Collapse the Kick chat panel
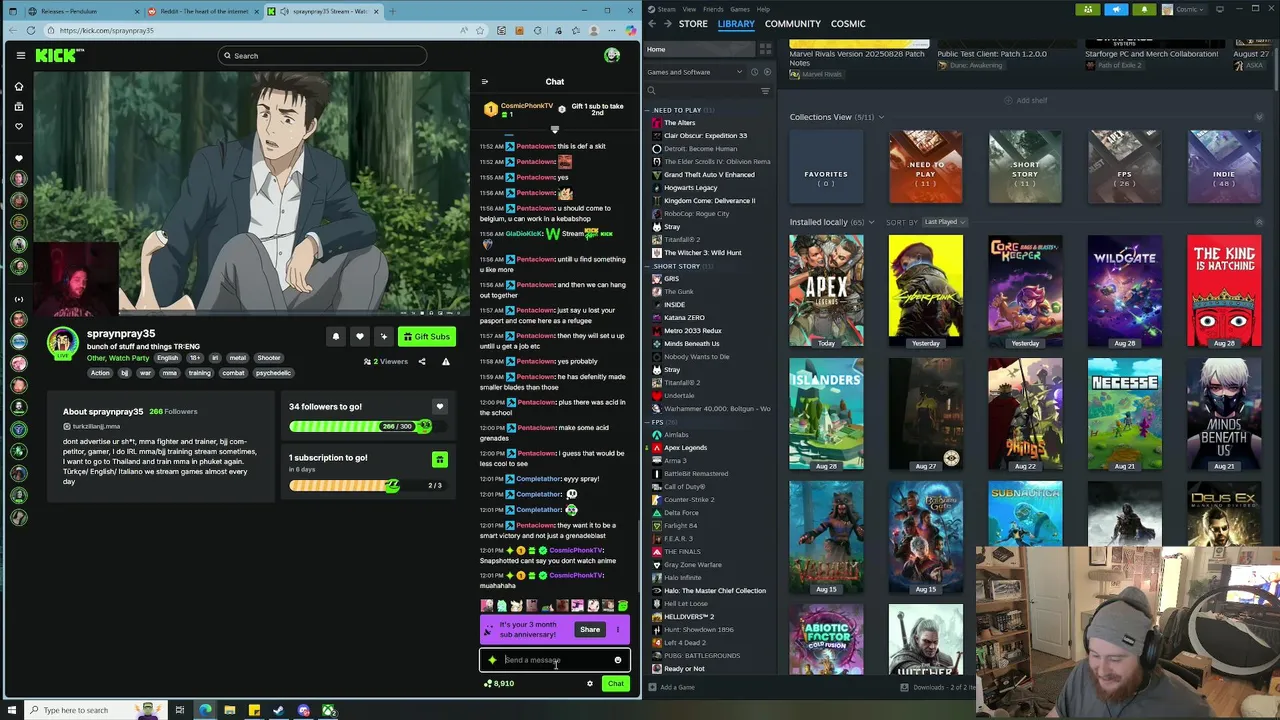This screenshot has width=1280, height=720. point(485,82)
